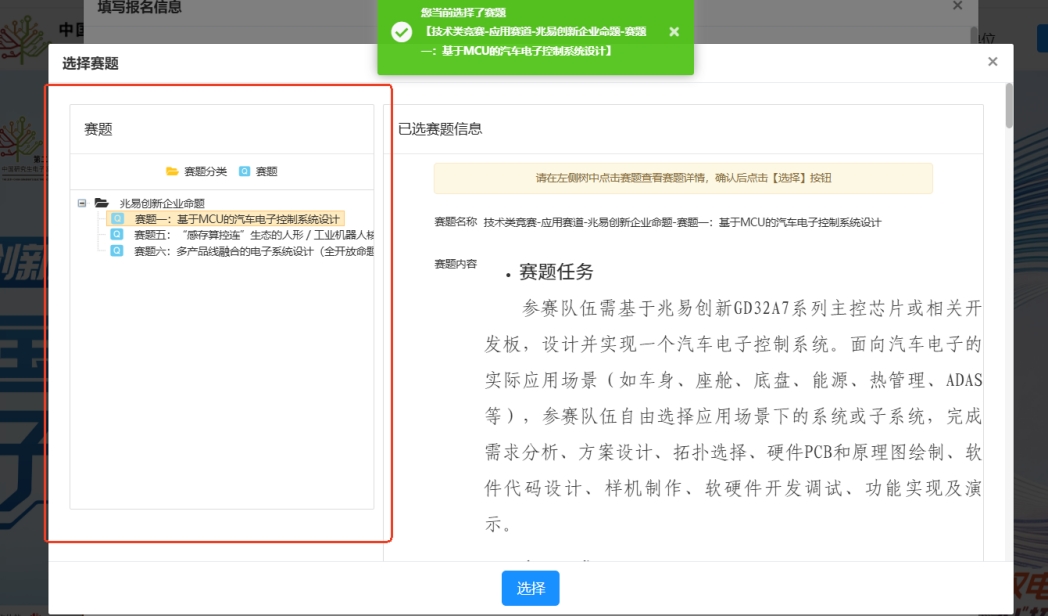Click the blue icon before 赛题一
This screenshot has width=1048, height=616.
click(x=117, y=219)
